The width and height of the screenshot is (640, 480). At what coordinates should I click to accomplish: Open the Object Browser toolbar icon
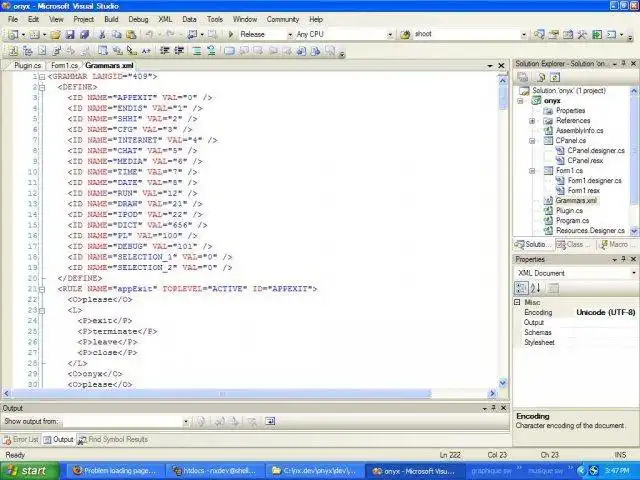click(568, 35)
